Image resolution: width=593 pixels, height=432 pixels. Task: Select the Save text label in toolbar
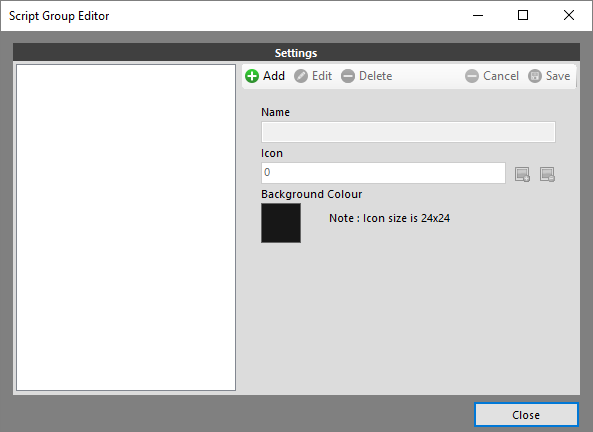(x=558, y=76)
